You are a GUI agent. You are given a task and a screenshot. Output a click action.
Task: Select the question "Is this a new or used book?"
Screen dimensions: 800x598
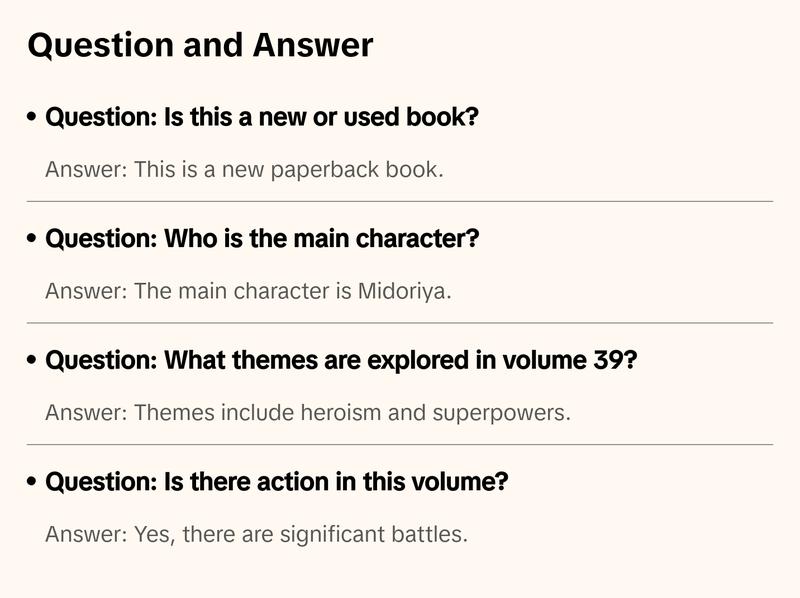pyautogui.click(x=262, y=117)
